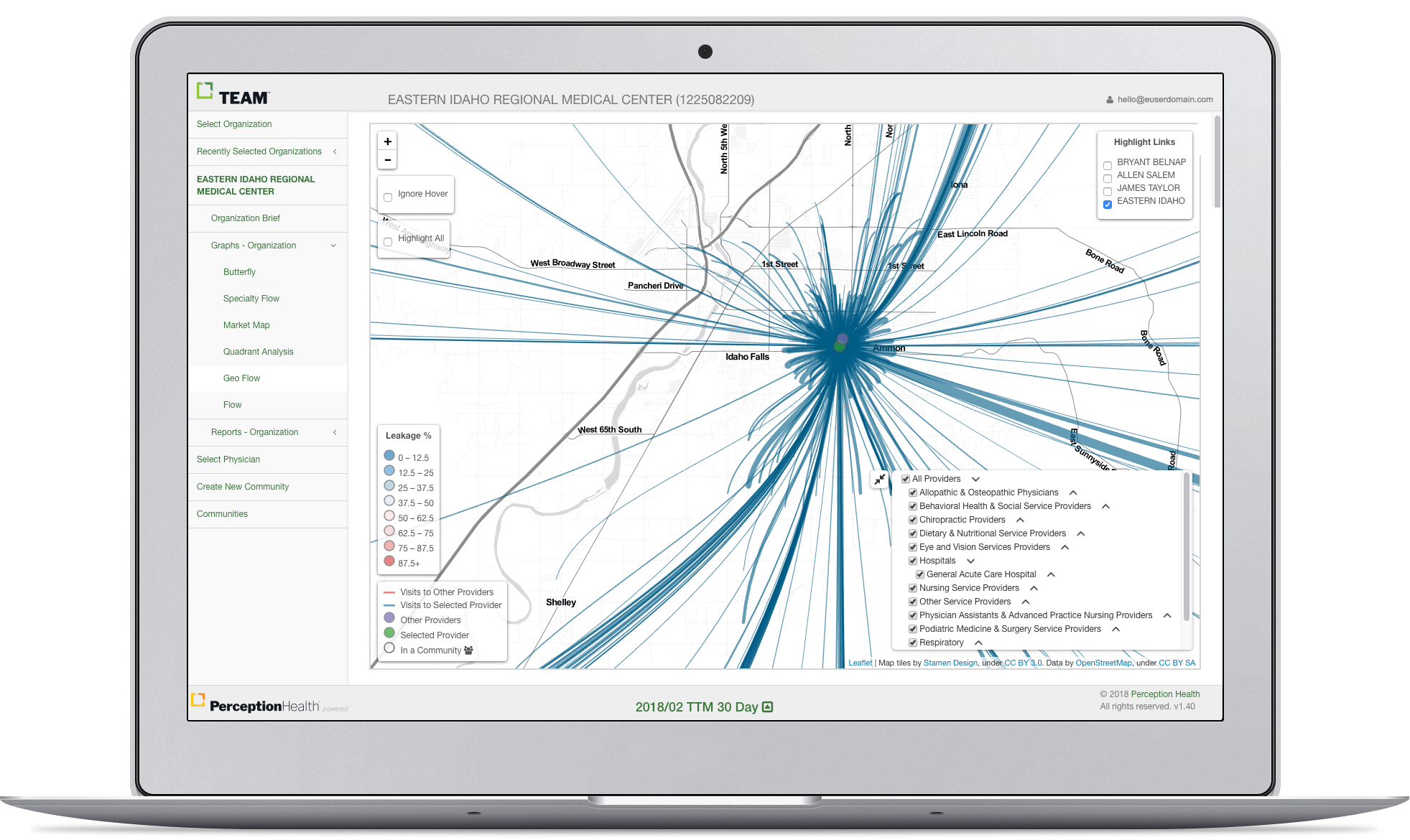Zoom in on the map

(x=388, y=141)
